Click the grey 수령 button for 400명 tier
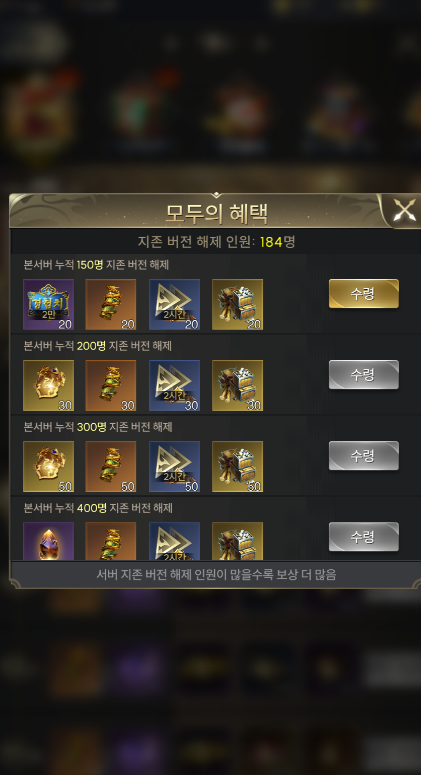 click(x=364, y=537)
